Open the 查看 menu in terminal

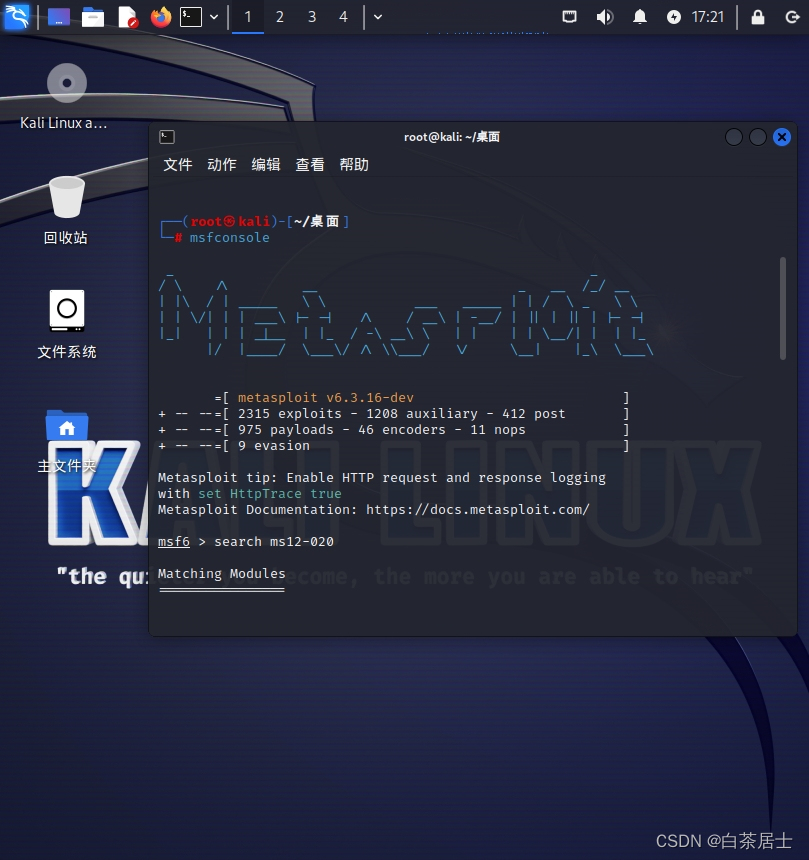(x=310, y=165)
